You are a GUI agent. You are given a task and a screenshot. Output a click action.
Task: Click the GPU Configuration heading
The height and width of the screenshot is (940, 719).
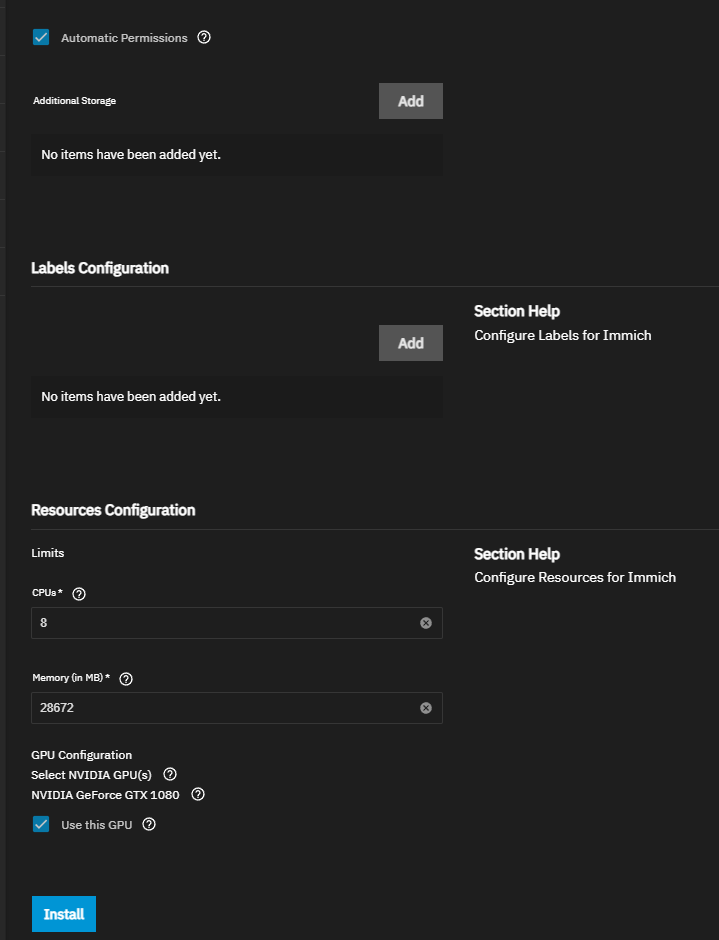click(x=81, y=754)
